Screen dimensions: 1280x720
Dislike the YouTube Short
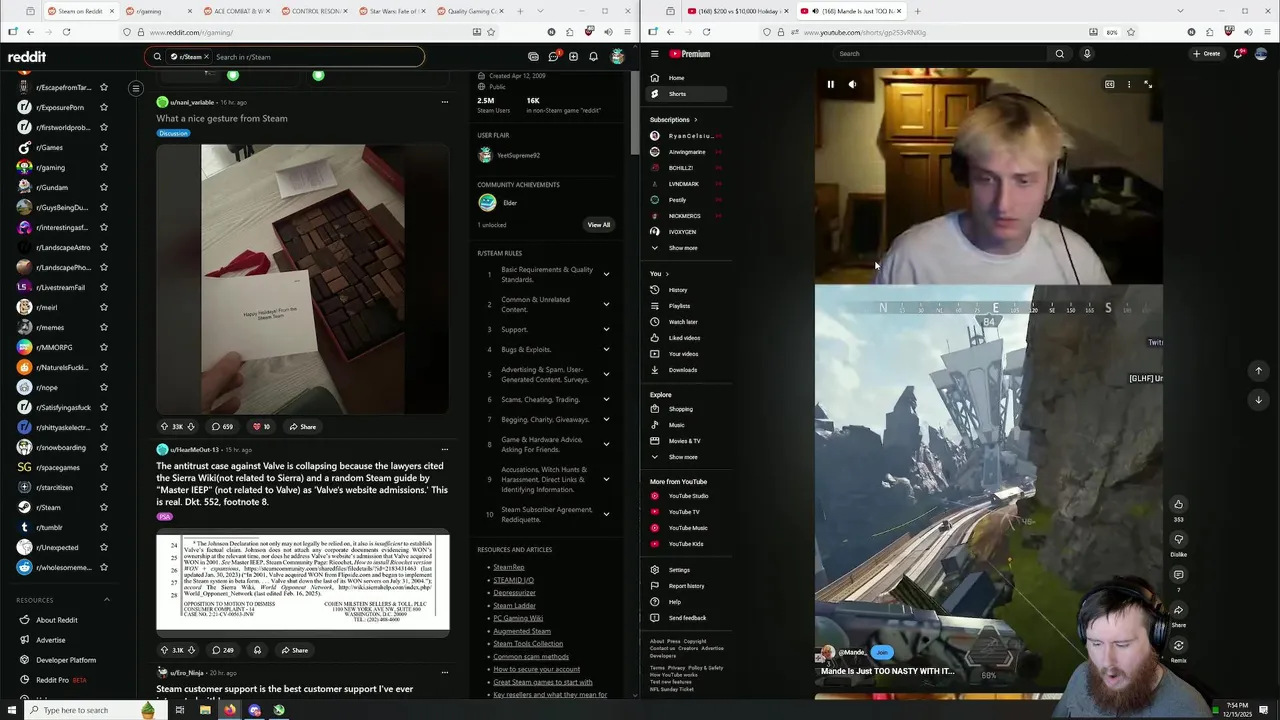point(1178,540)
